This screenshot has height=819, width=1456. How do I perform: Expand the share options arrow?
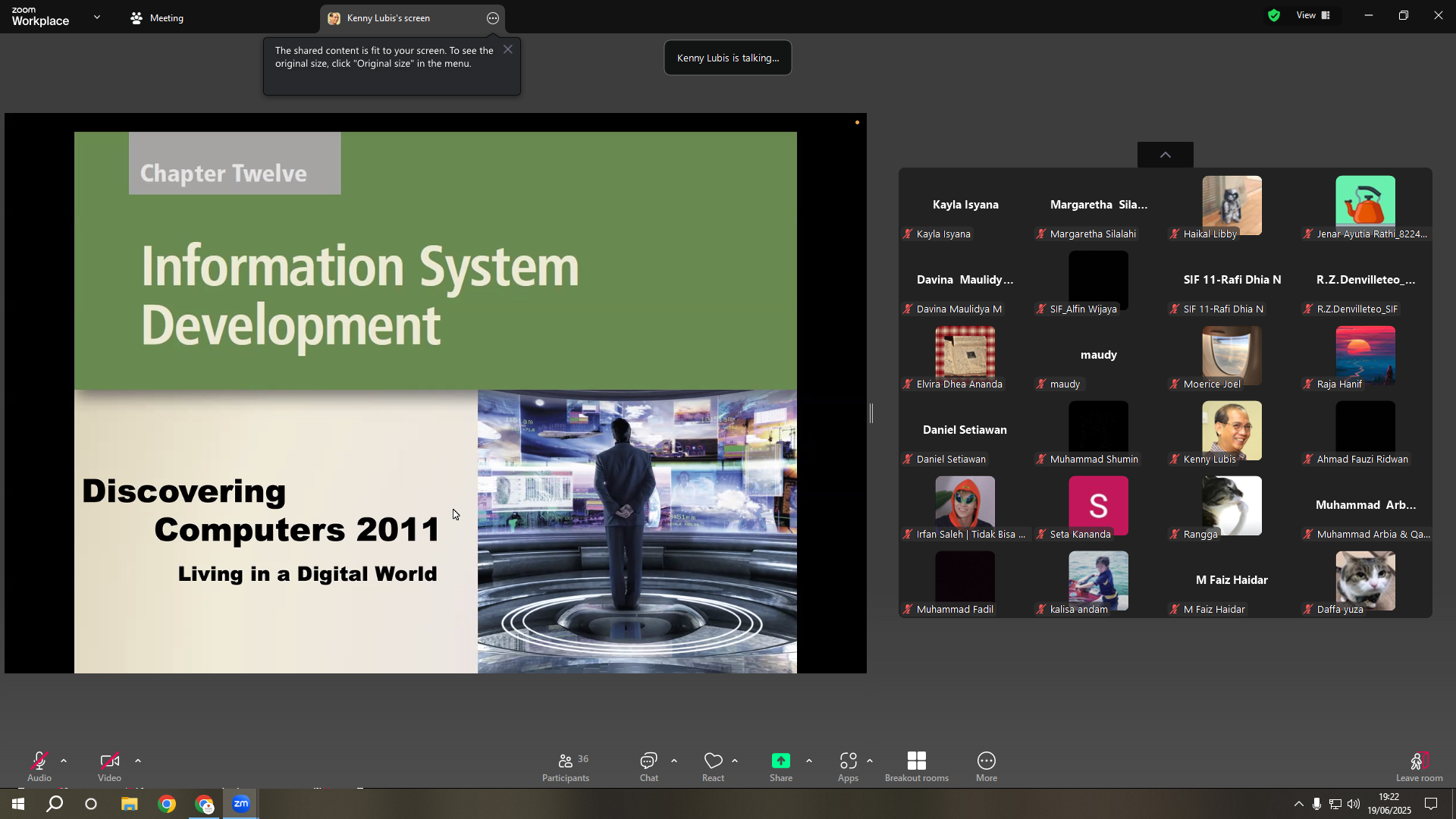pyautogui.click(x=809, y=761)
